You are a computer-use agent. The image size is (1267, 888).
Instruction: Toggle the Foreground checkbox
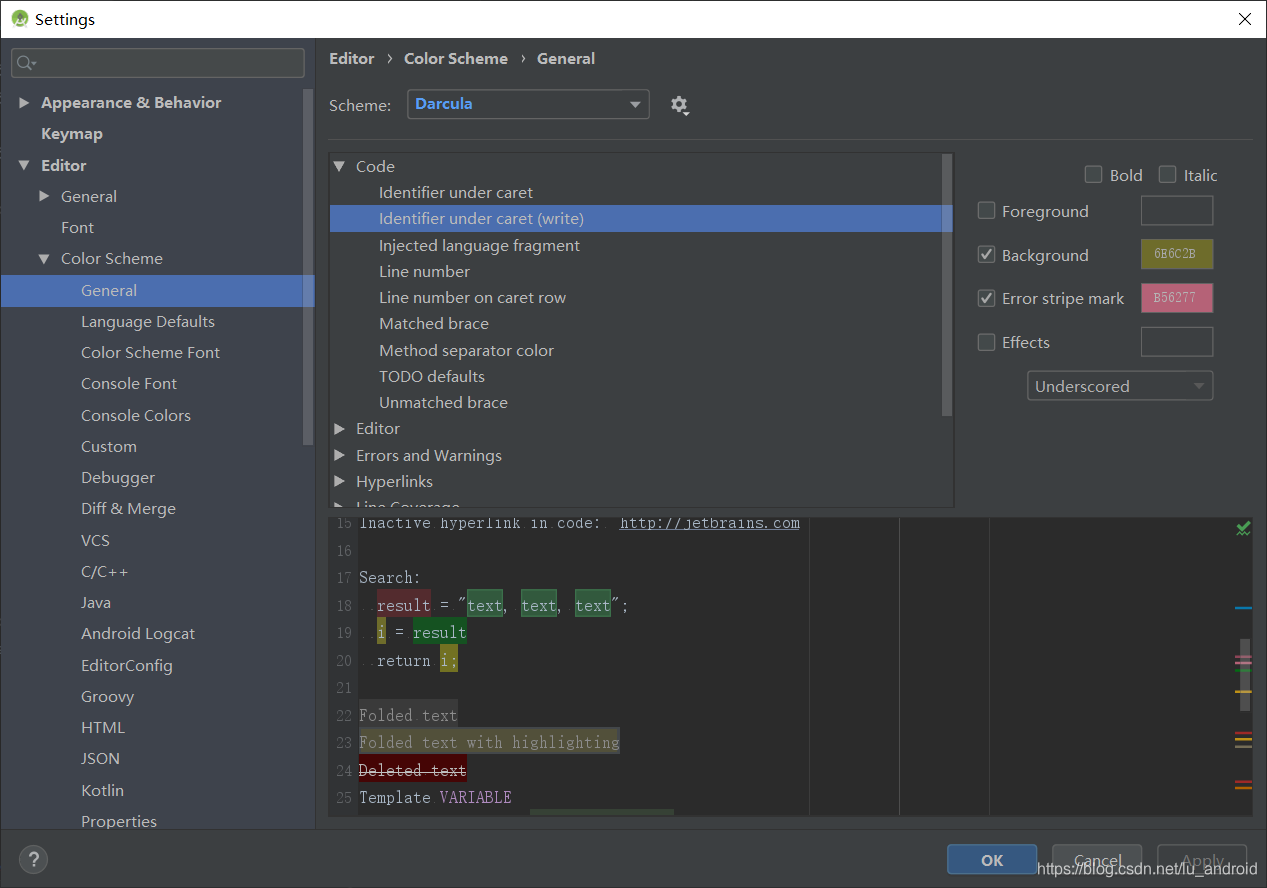tap(986, 211)
